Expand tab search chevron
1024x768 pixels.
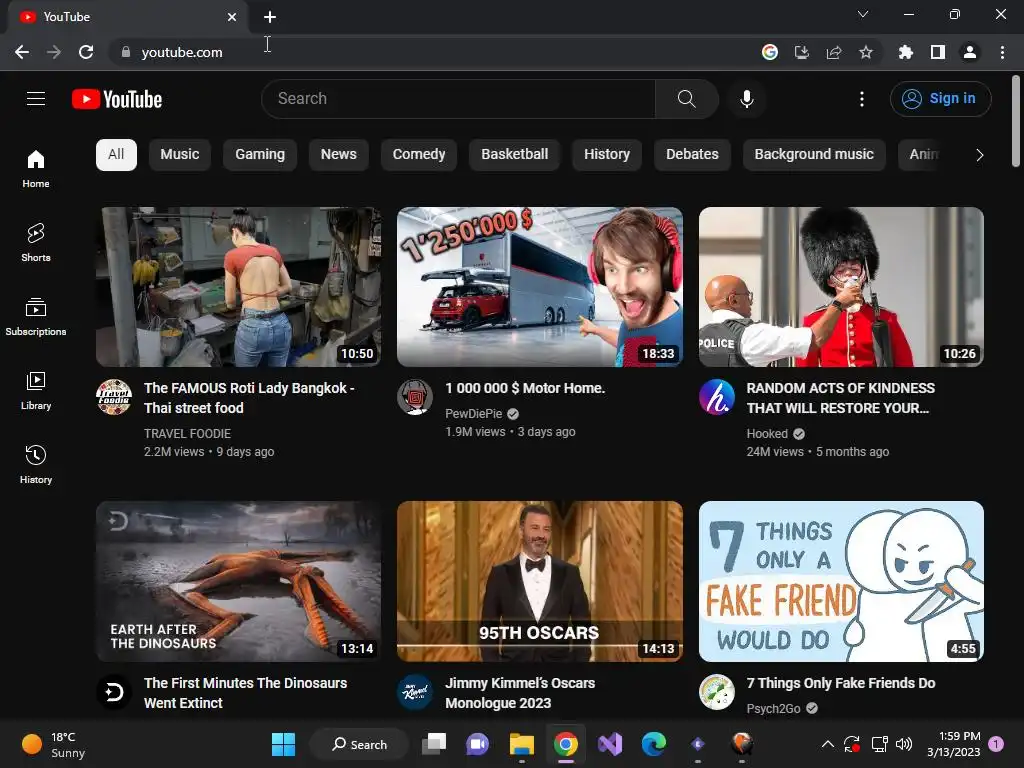click(863, 14)
